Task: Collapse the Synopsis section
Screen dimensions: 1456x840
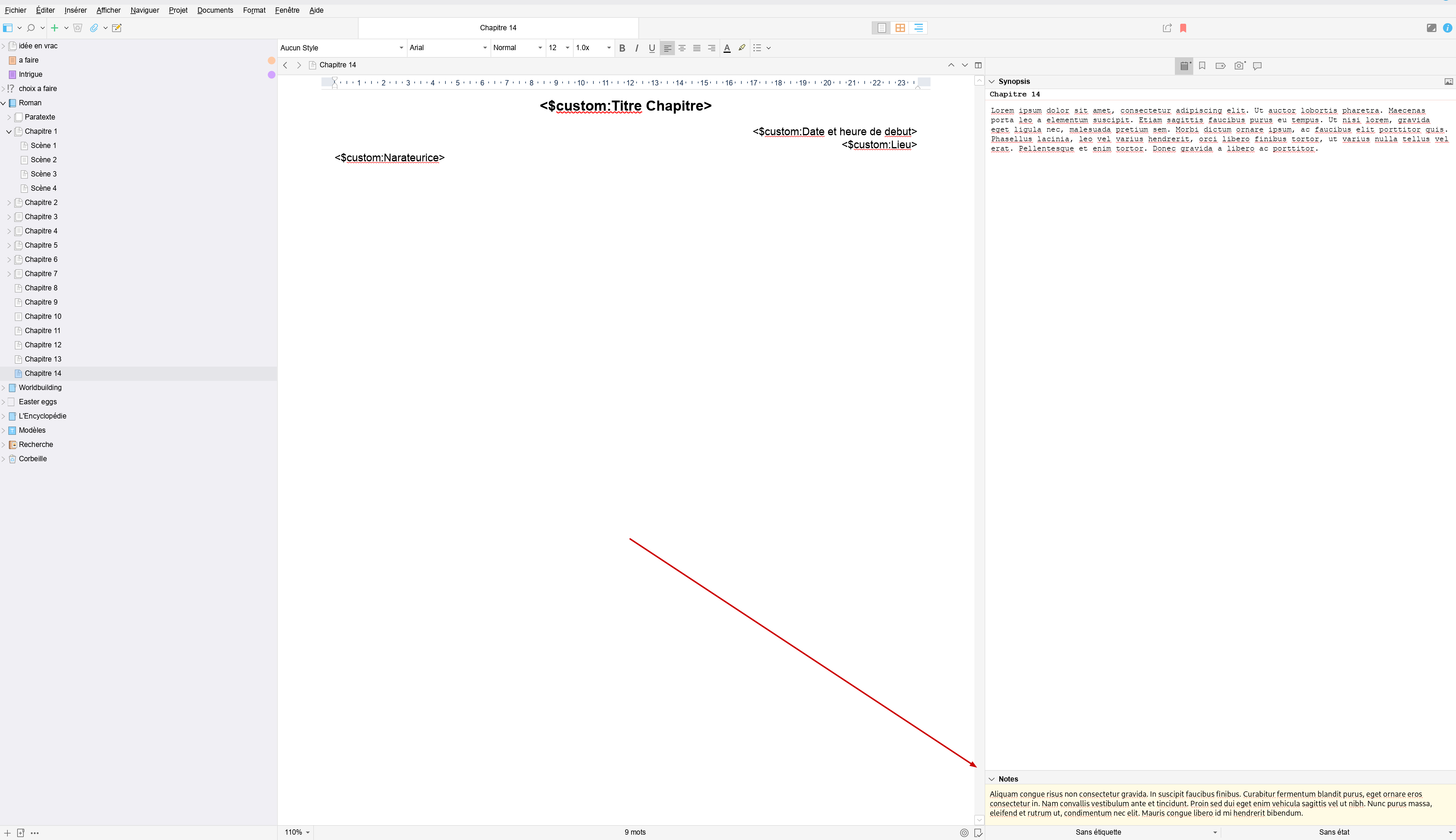Action: click(x=992, y=81)
